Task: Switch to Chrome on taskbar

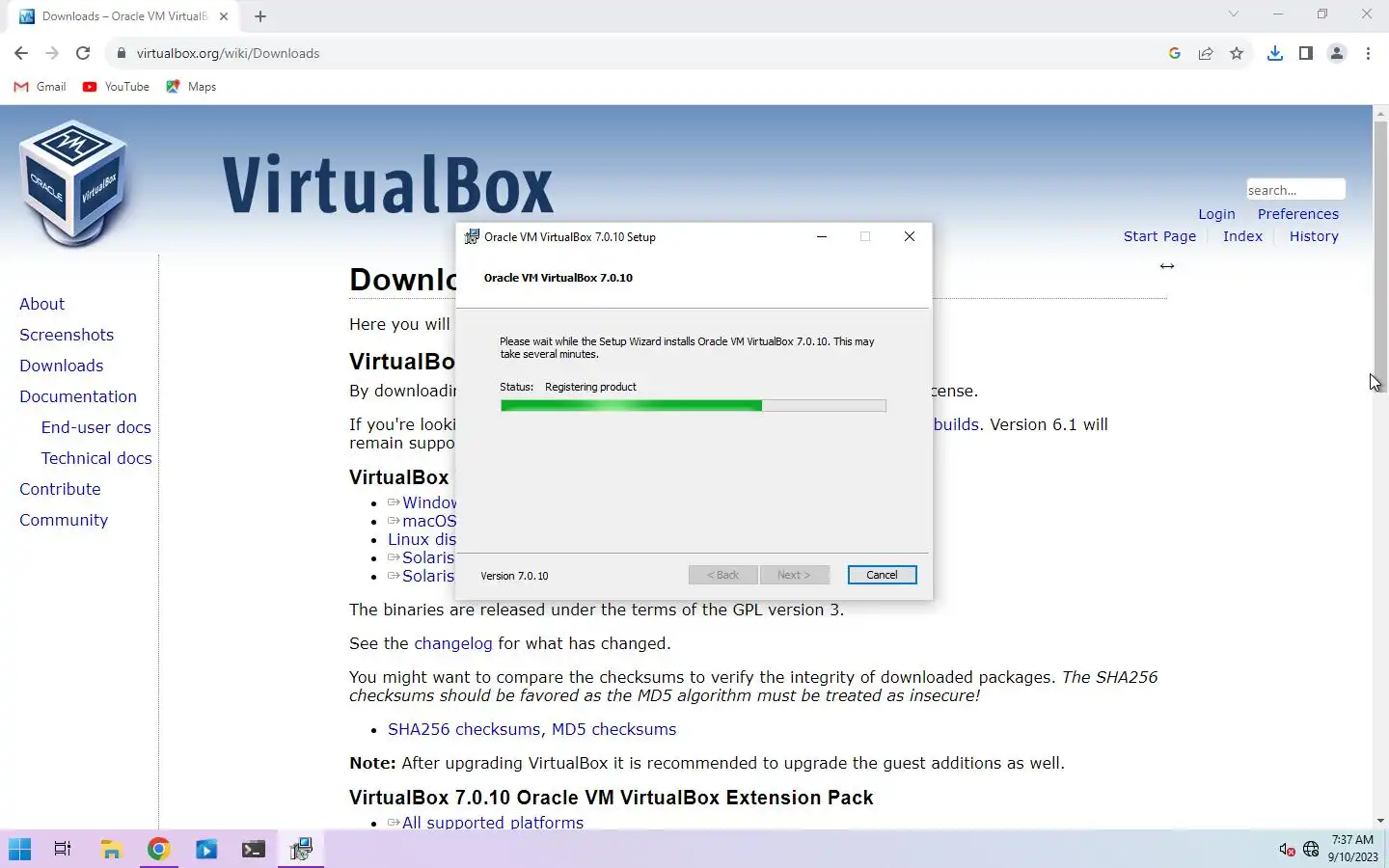Action: tap(159, 849)
